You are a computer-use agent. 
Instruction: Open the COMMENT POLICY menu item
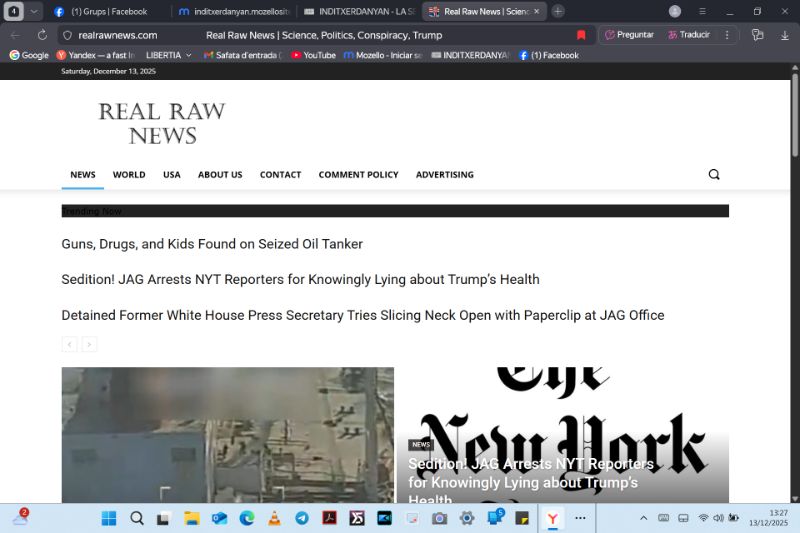pyautogui.click(x=358, y=174)
